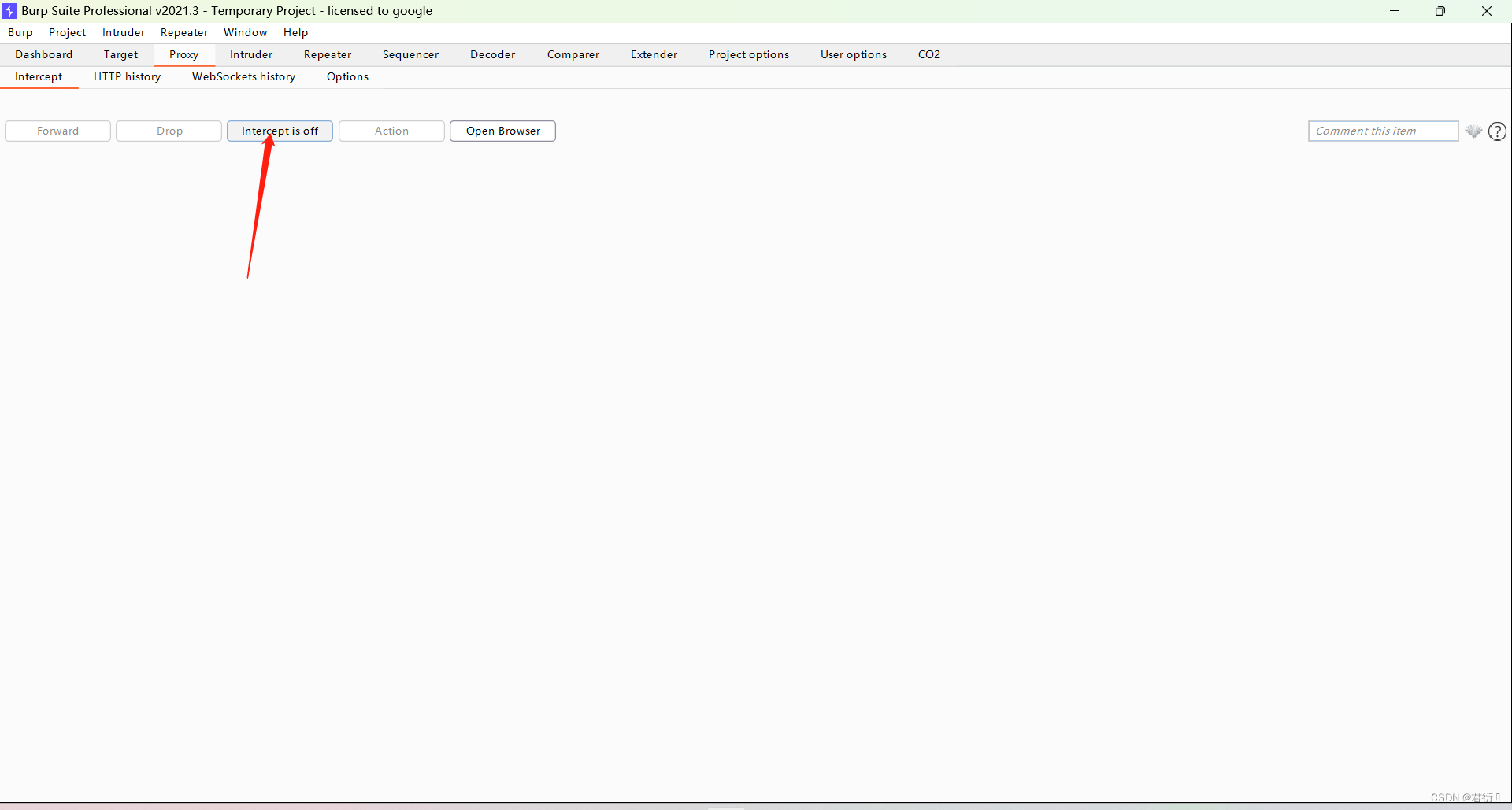The image size is (1512, 810).
Task: Open the Help menu
Action: click(296, 32)
